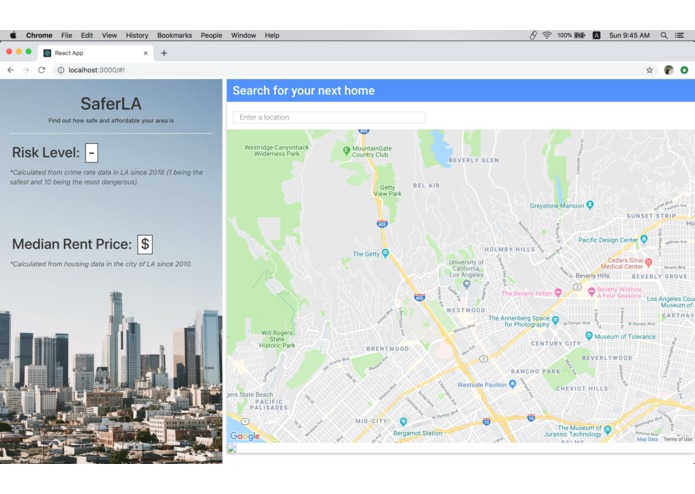Close the React App tab

(x=146, y=53)
